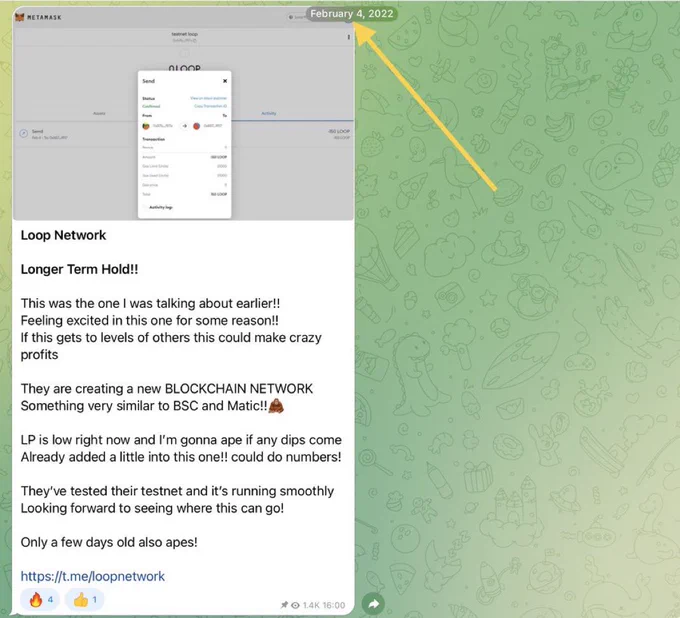Click the 16:00 message timestamp
Image resolution: width=680 pixels, height=618 pixels.
pyautogui.click(x=334, y=605)
